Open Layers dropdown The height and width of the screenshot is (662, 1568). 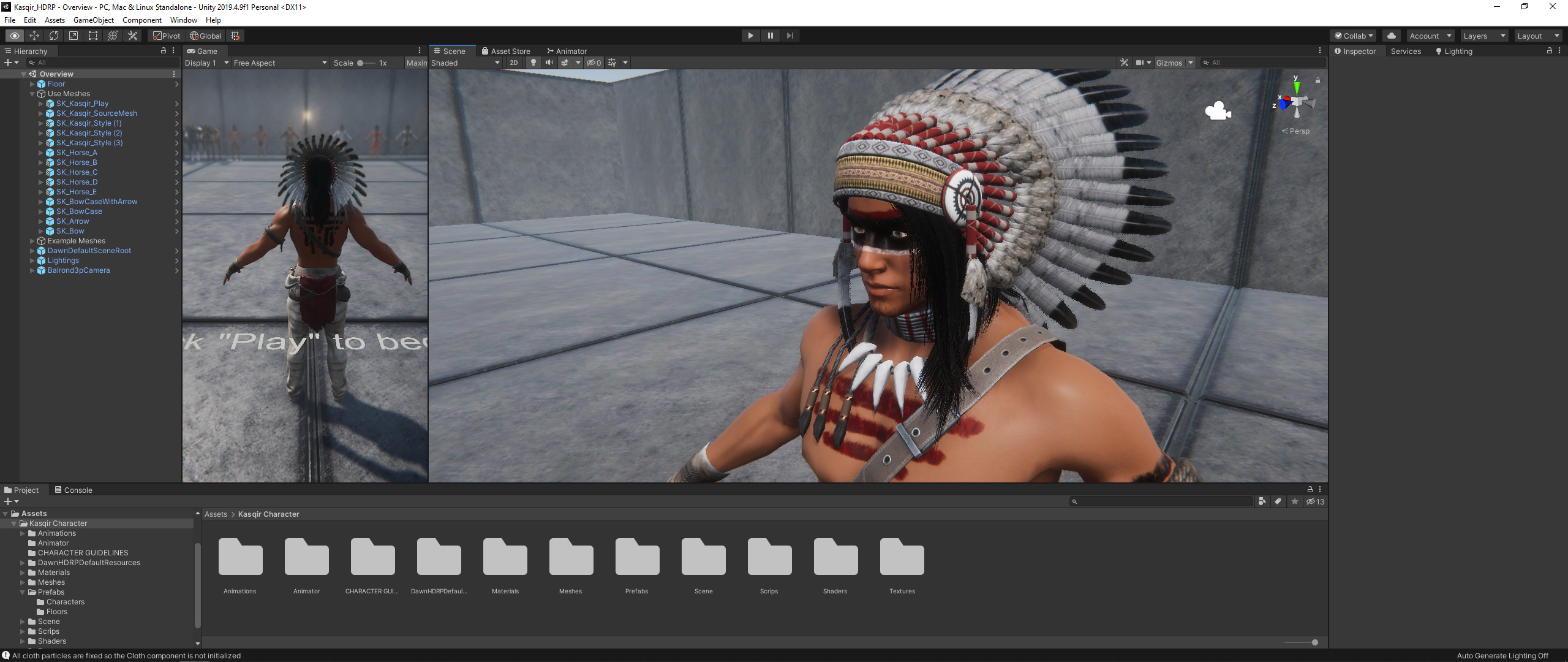(x=1483, y=36)
